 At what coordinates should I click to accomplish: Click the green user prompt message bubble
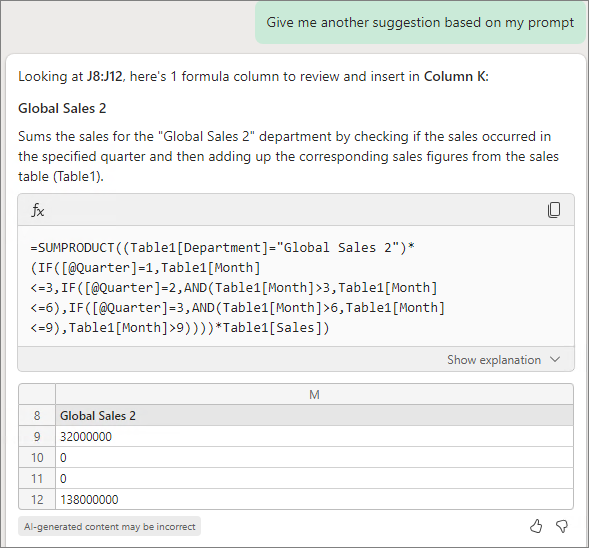click(420, 23)
